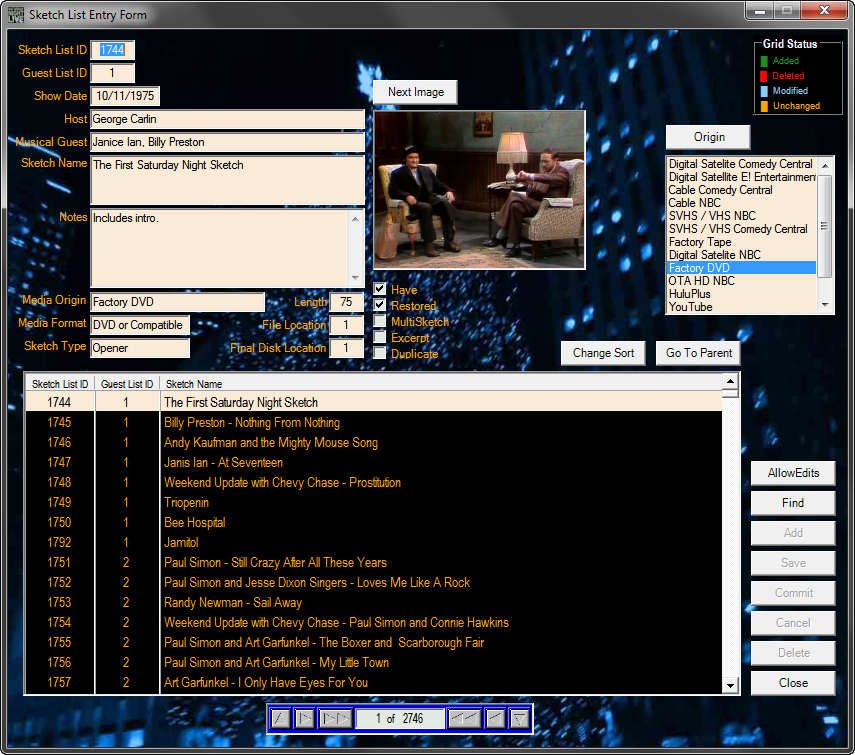This screenshot has width=855, height=755.
Task: Go to previous record with single left arrow
Action: click(495, 718)
